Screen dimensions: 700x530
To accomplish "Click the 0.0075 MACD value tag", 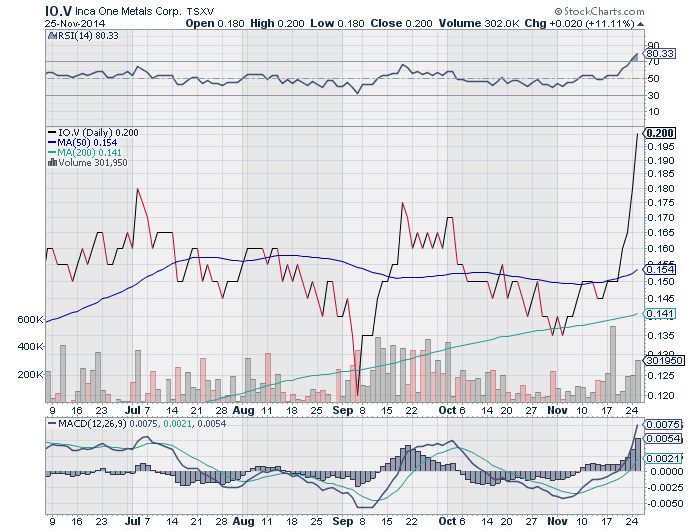I will (664, 424).
